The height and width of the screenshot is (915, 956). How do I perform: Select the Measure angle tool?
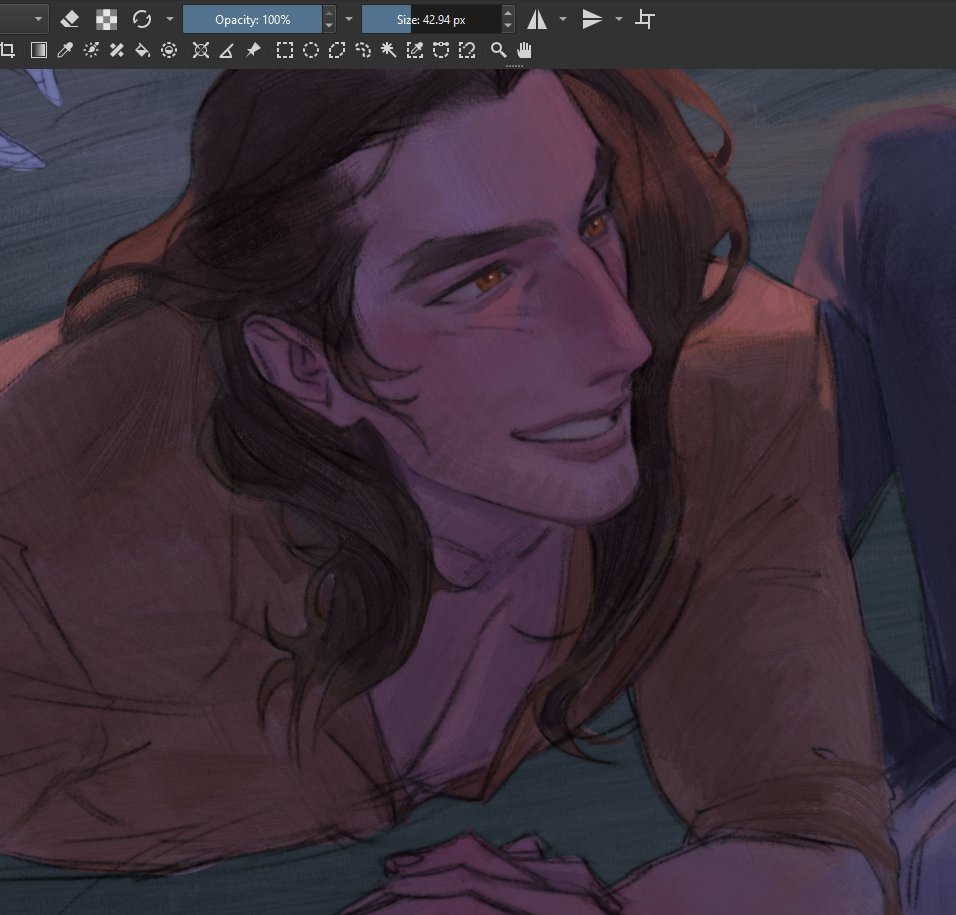[226, 50]
